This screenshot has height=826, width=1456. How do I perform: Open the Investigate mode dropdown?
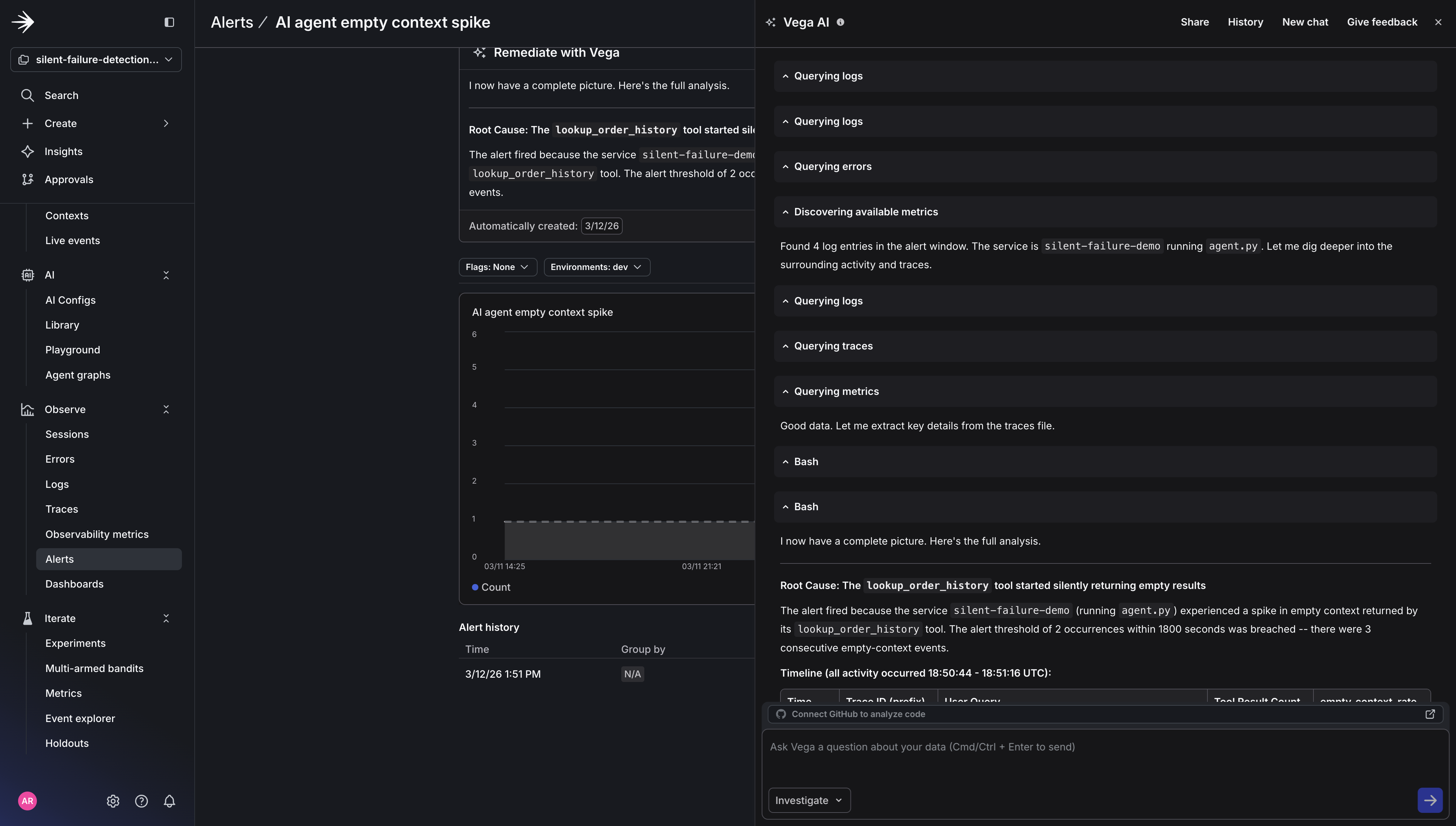(x=808, y=800)
